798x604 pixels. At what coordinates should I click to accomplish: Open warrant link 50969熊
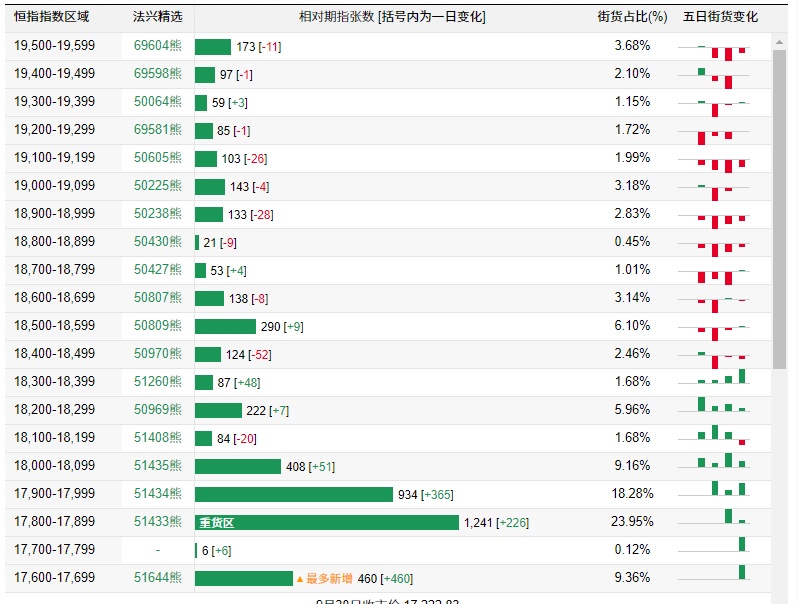click(158, 410)
